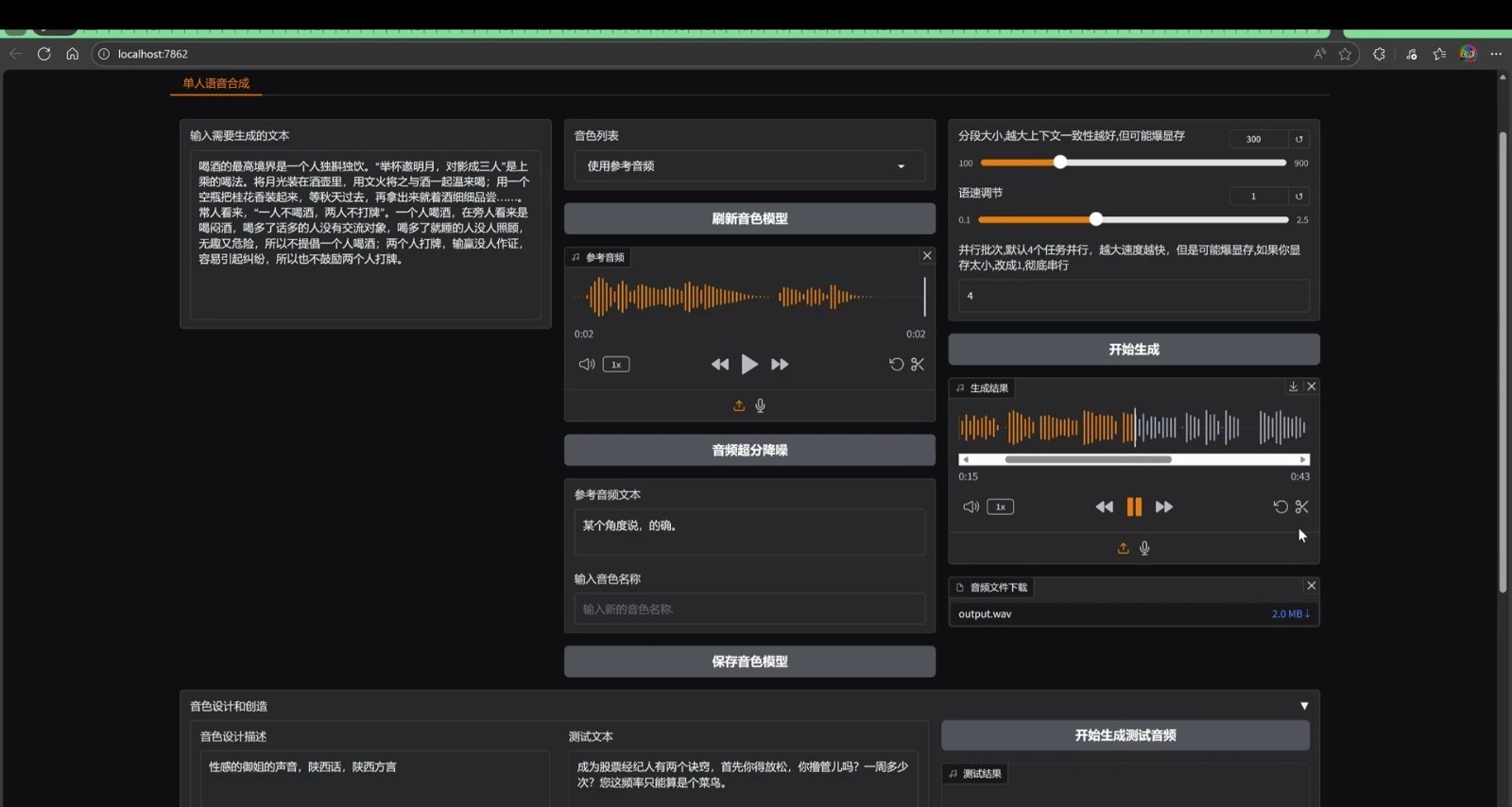Open the 音色列表 voice dropdown
The width and height of the screenshot is (1512, 807).
[748, 166]
